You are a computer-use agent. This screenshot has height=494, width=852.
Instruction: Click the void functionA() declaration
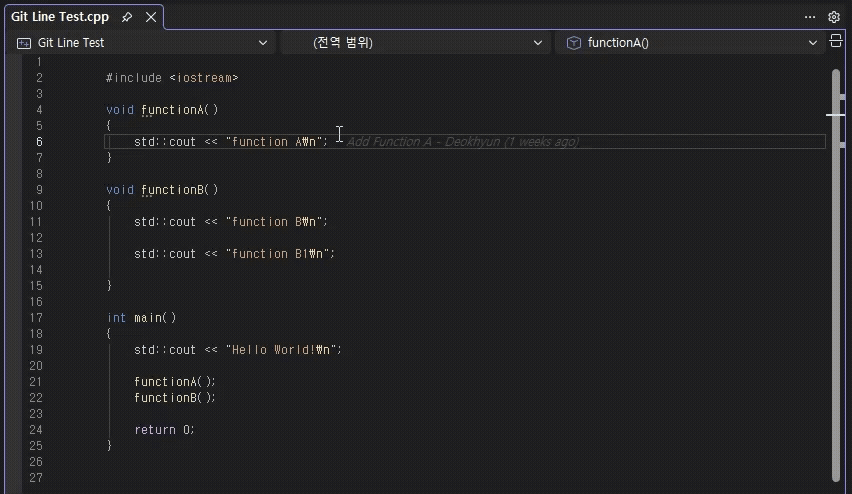(162, 110)
